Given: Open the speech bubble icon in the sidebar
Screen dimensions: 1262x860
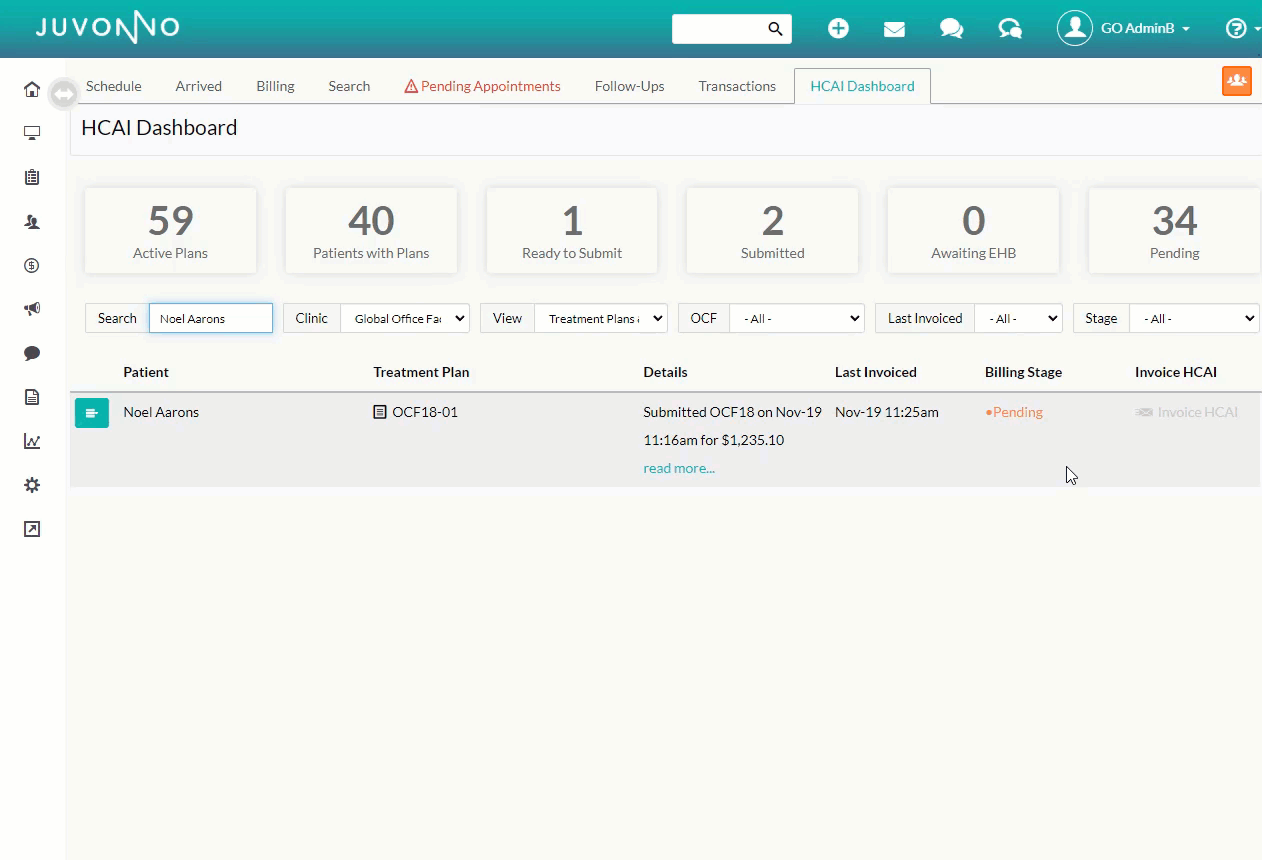Looking at the screenshot, I should tap(32, 353).
